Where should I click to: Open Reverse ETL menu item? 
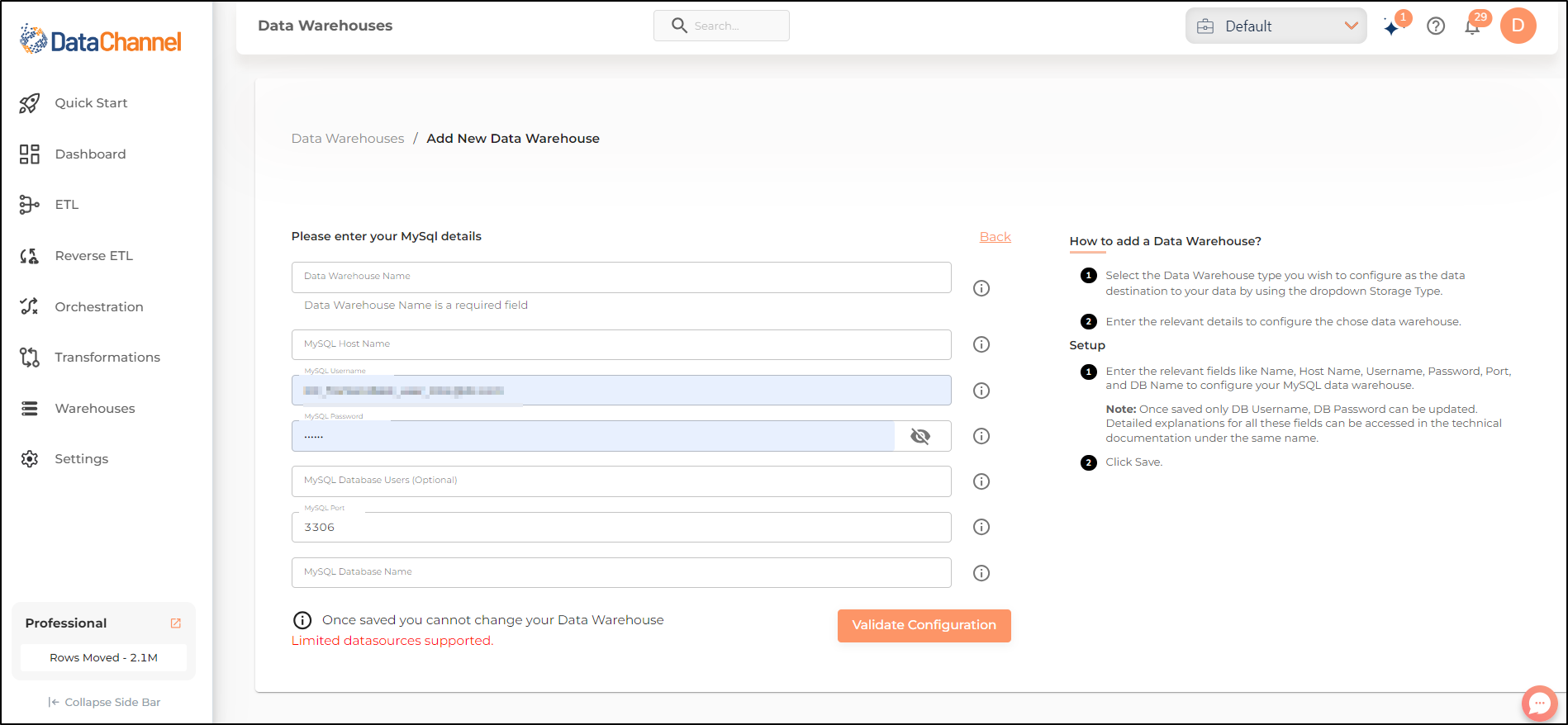[x=93, y=256]
